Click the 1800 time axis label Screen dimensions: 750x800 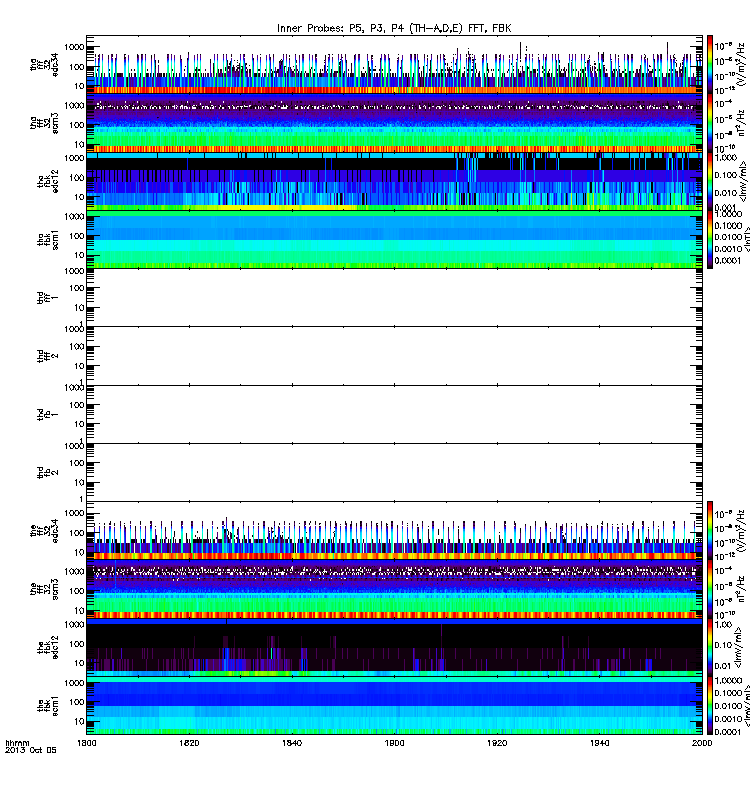87,743
